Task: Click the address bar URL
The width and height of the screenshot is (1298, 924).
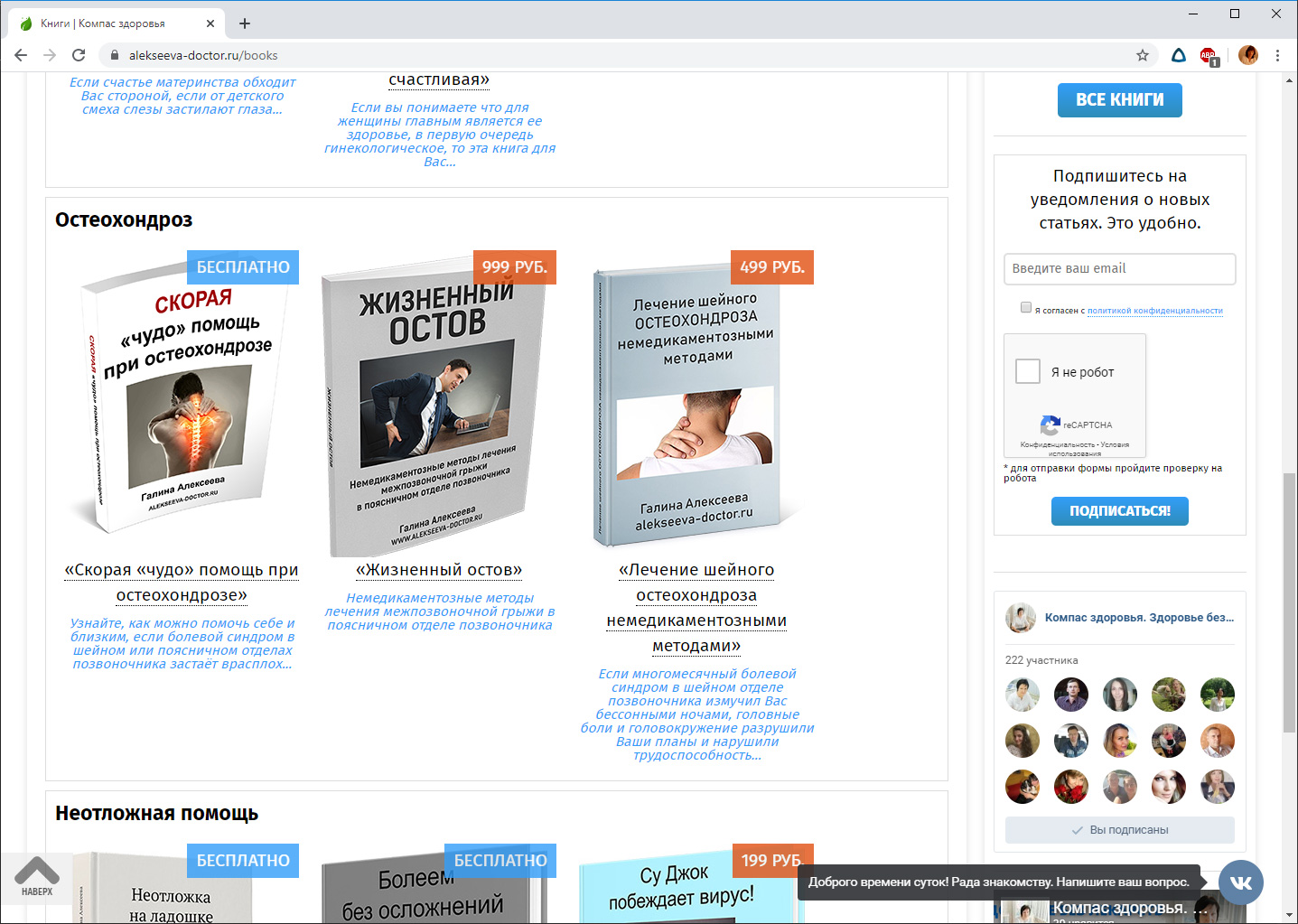Action: tap(203, 55)
